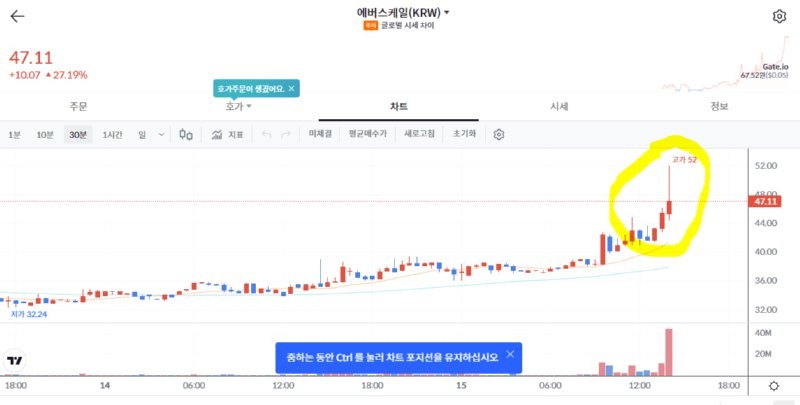Viewport: 800px width, 405px height.
Task: Click the 새로고침 refresh button
Action: pos(419,134)
